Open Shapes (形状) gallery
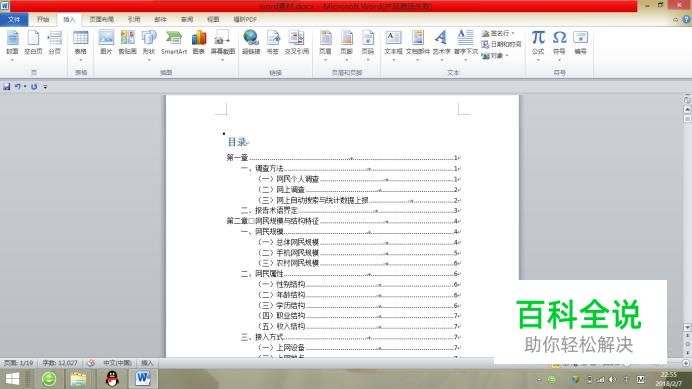 [149, 45]
